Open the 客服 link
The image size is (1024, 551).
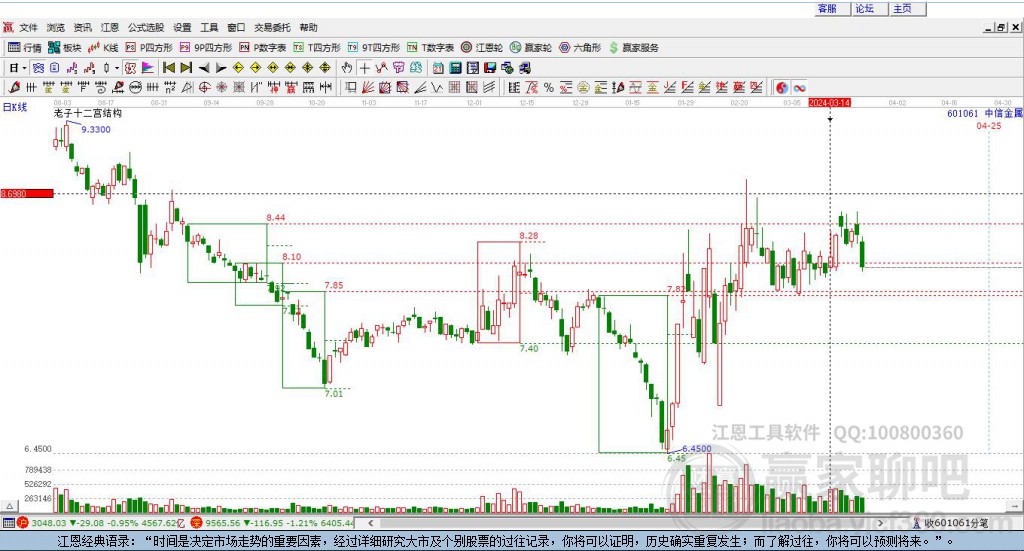pos(827,8)
